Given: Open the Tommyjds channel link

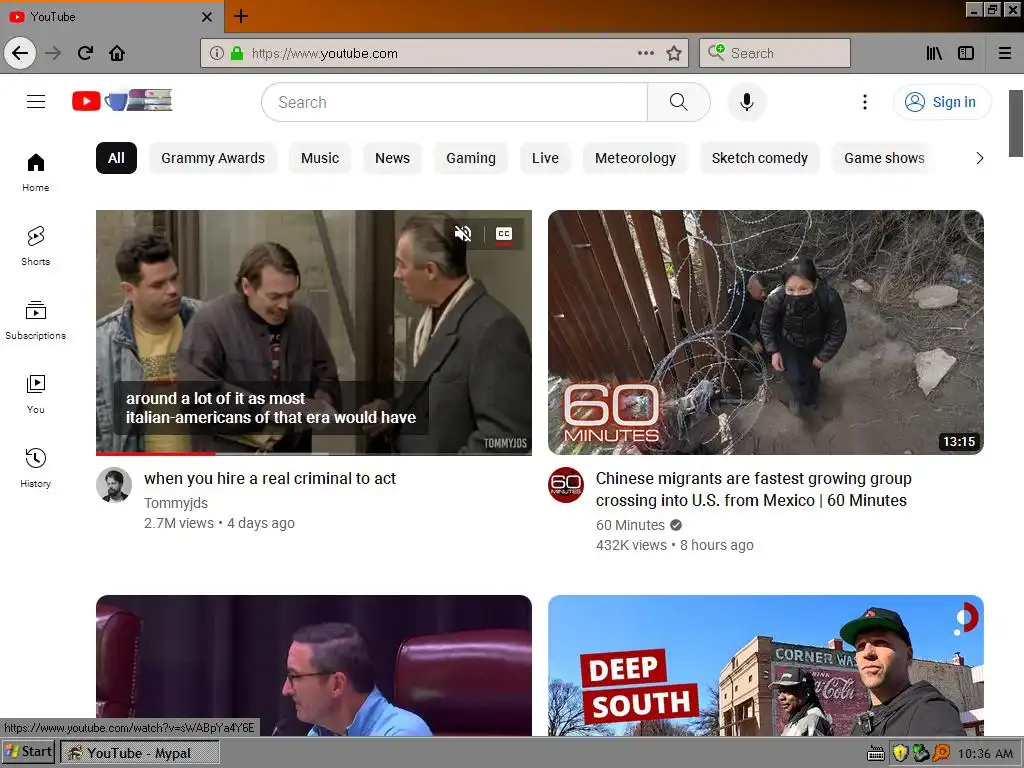Looking at the screenshot, I should [176, 503].
